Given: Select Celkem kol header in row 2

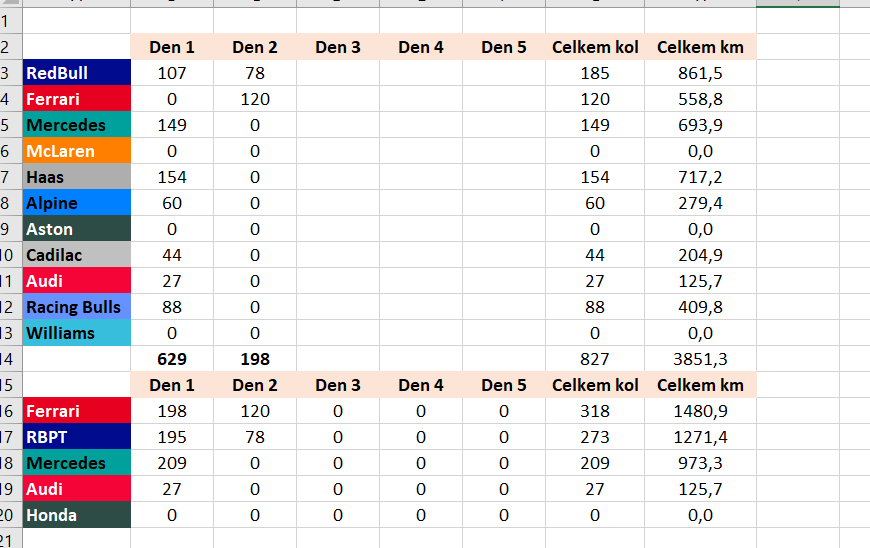Looking at the screenshot, I should point(595,47).
